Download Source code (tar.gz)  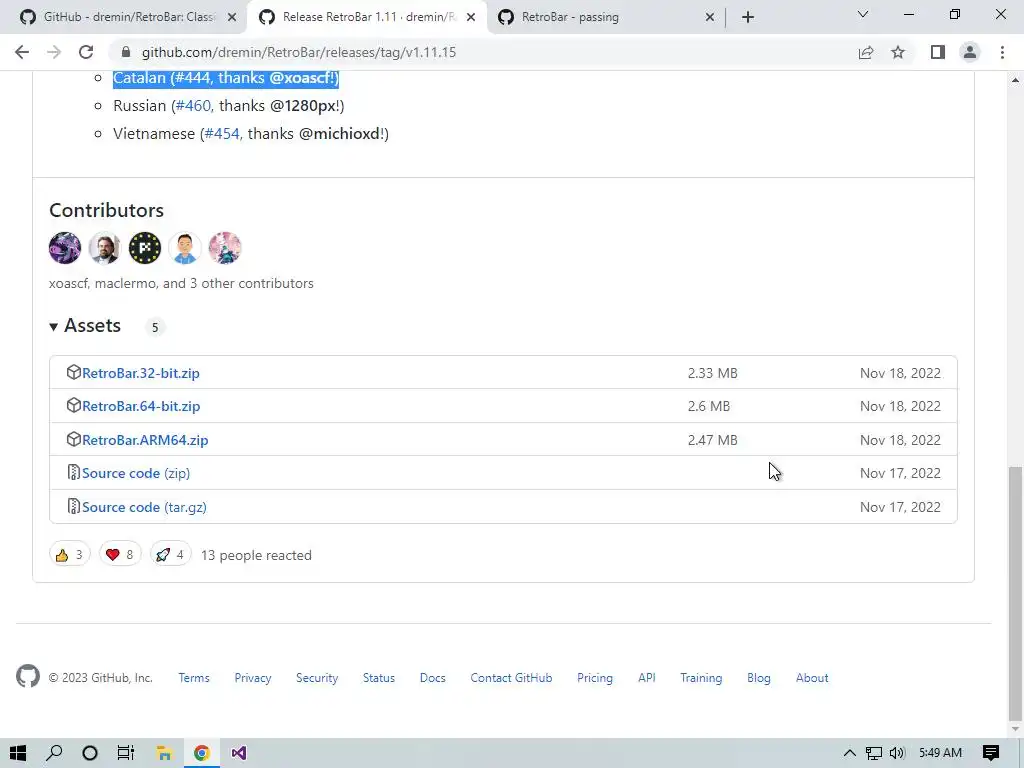pyautogui.click(x=144, y=507)
